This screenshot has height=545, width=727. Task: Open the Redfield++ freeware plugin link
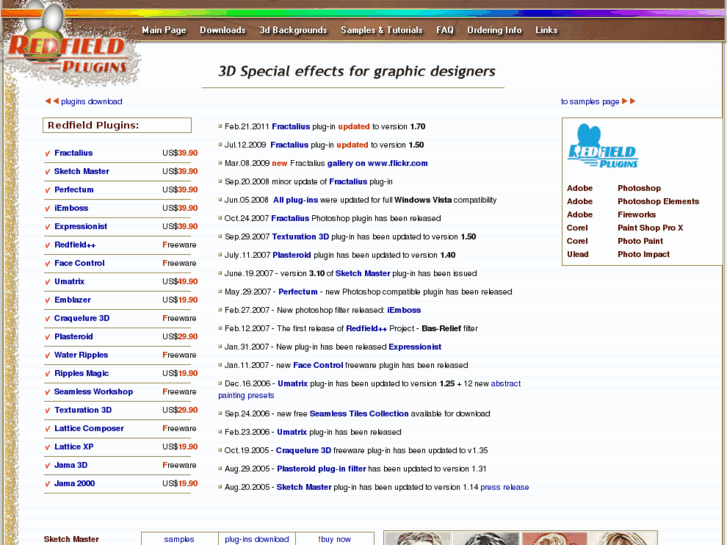pyautogui.click(x=75, y=245)
